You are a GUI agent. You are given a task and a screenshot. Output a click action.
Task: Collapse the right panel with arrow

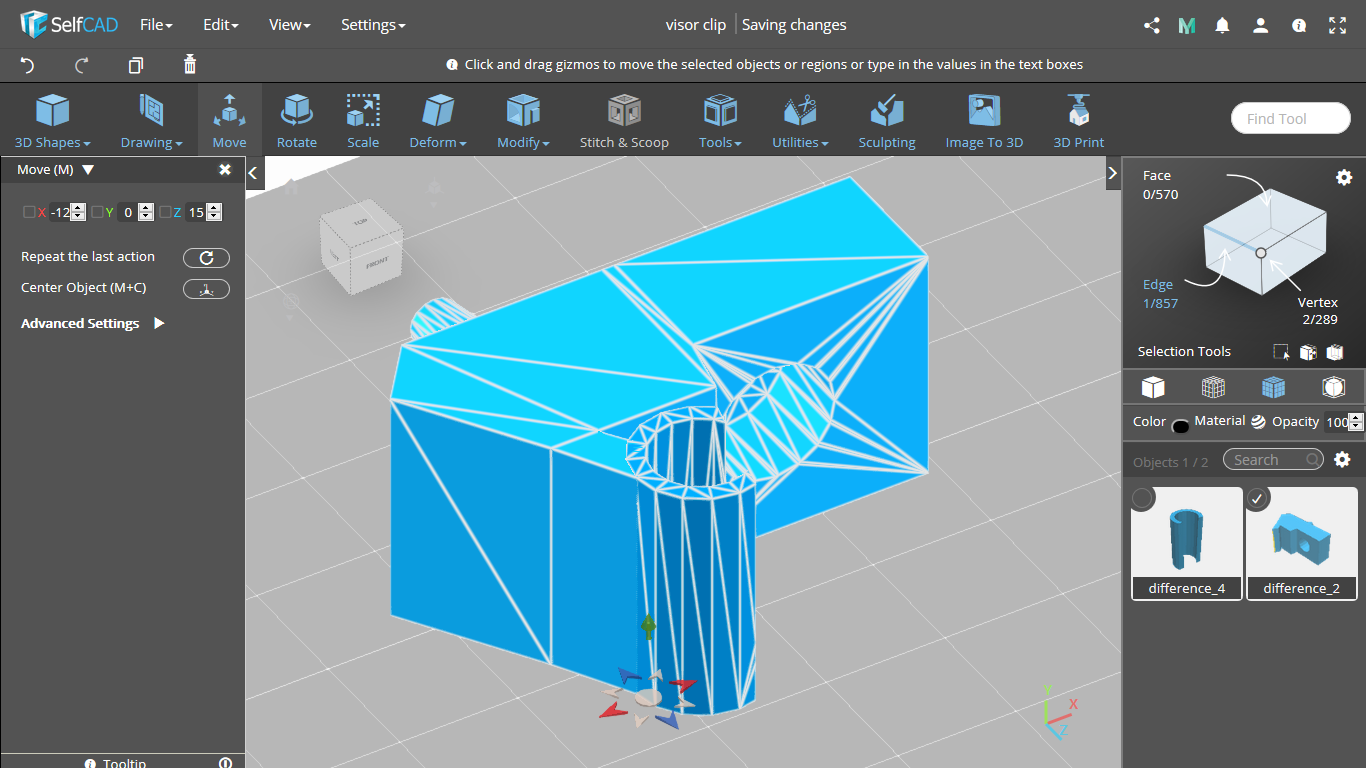(x=1113, y=173)
